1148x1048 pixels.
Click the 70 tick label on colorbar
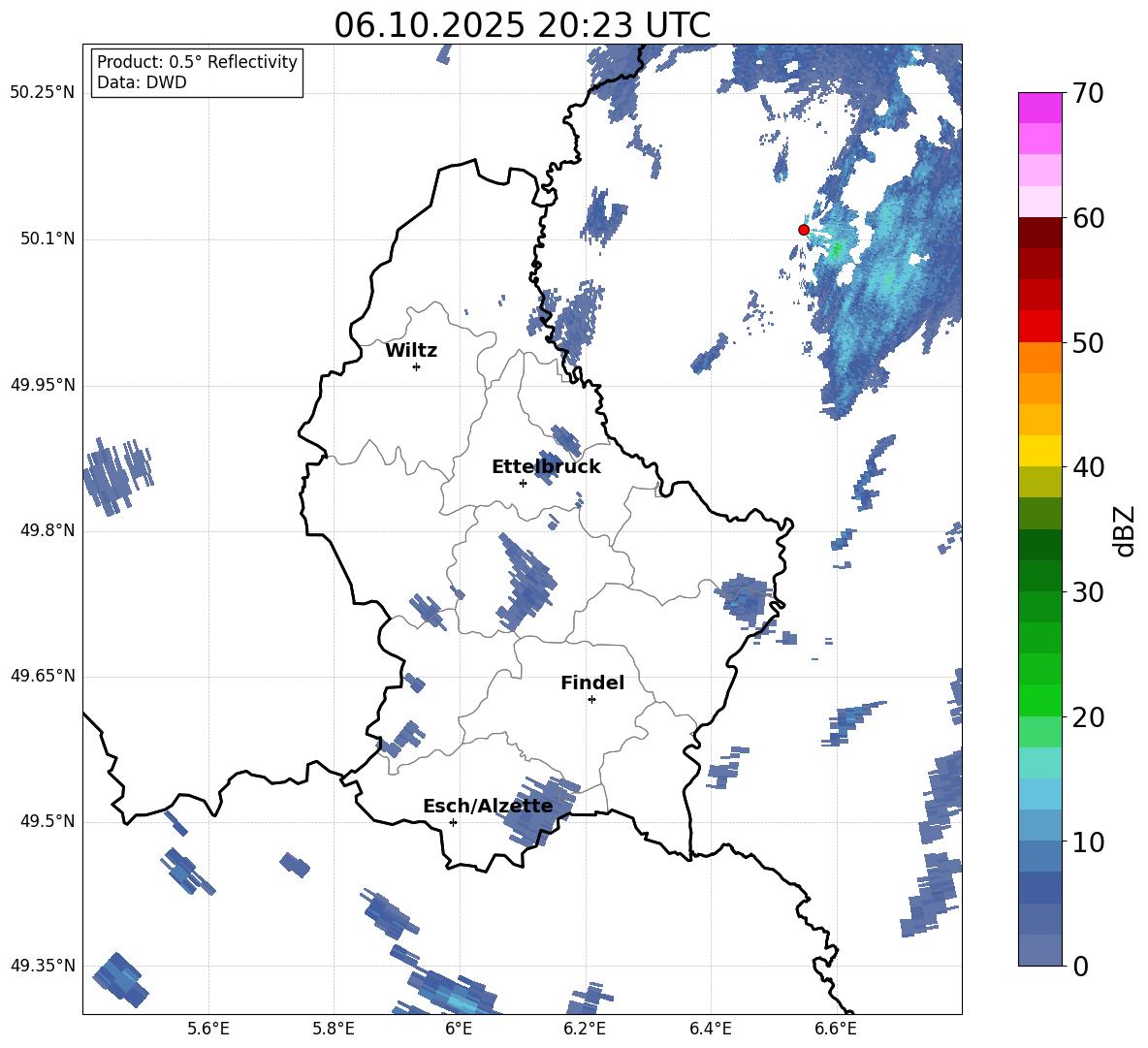click(1088, 93)
